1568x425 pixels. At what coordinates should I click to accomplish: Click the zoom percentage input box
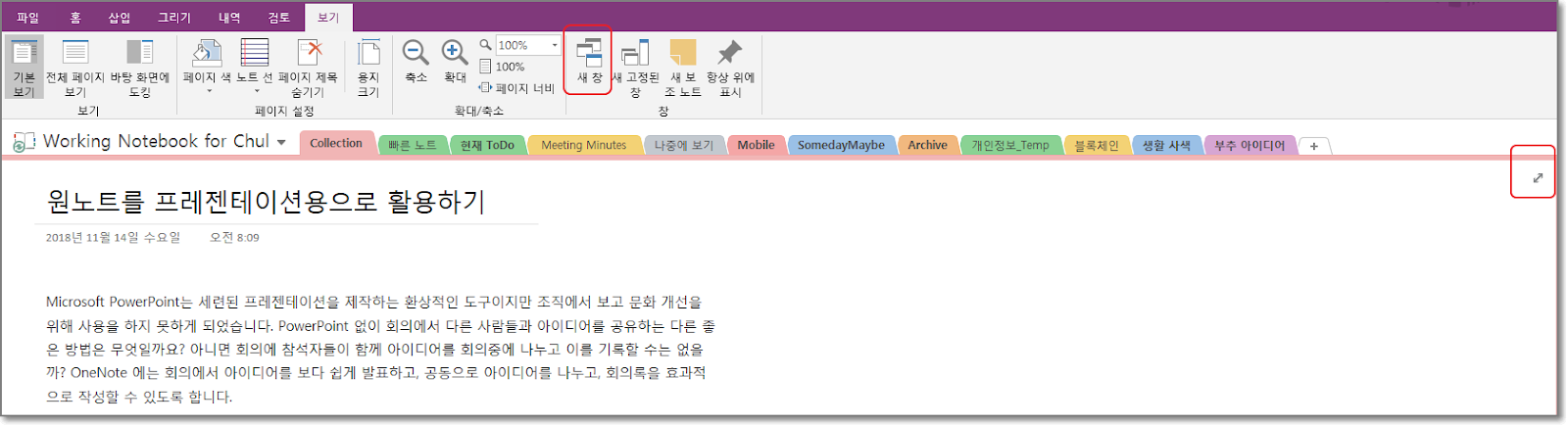[521, 45]
